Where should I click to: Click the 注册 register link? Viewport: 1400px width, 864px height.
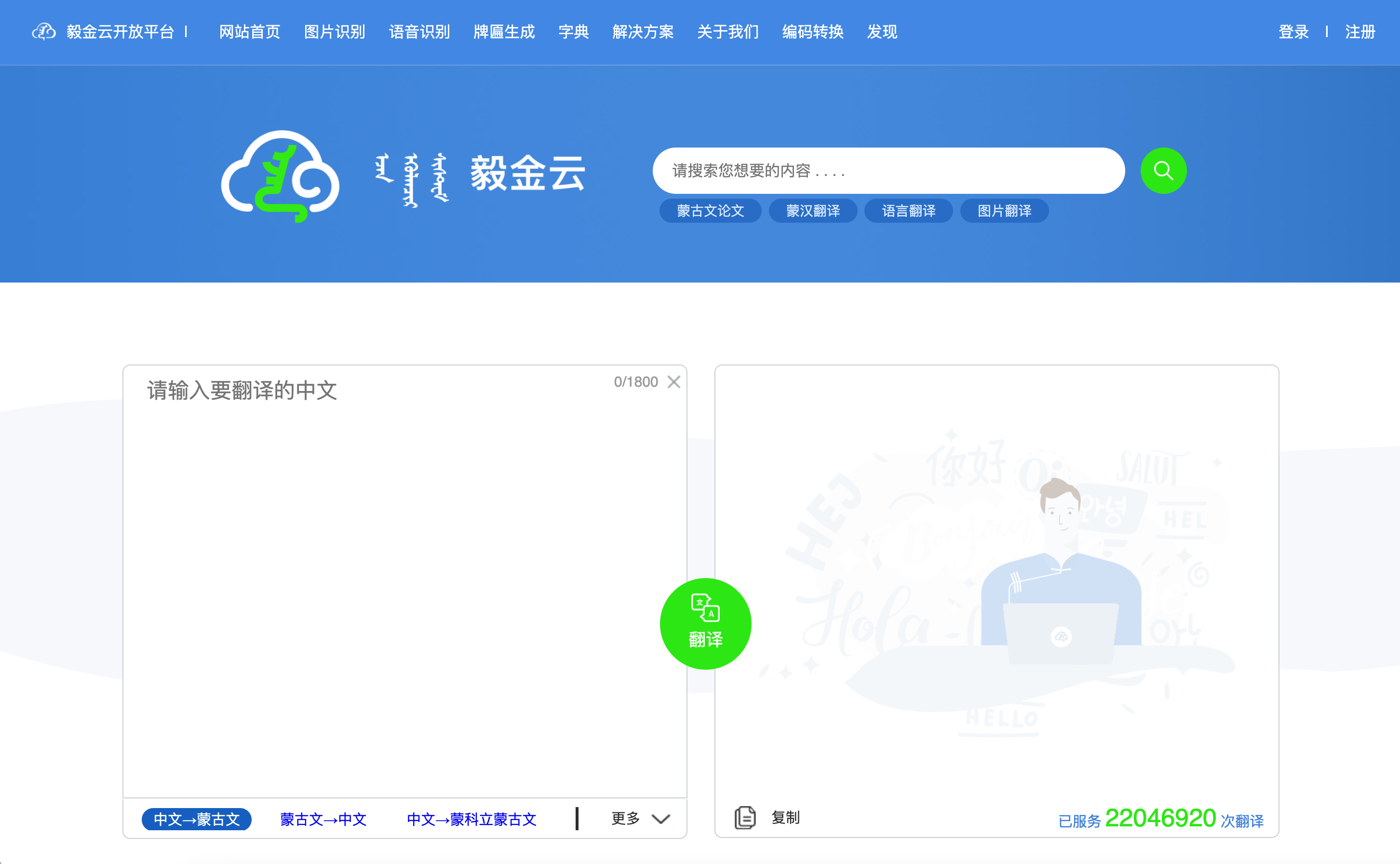pos(1360,31)
